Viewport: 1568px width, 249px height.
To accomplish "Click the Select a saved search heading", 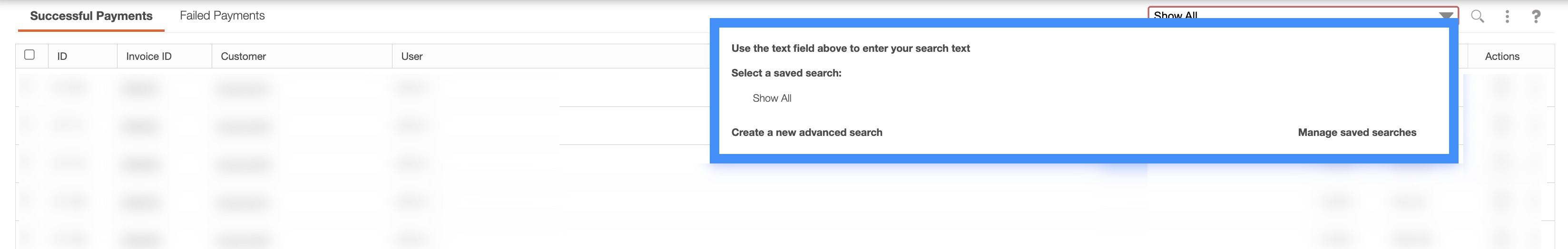I will [786, 73].
